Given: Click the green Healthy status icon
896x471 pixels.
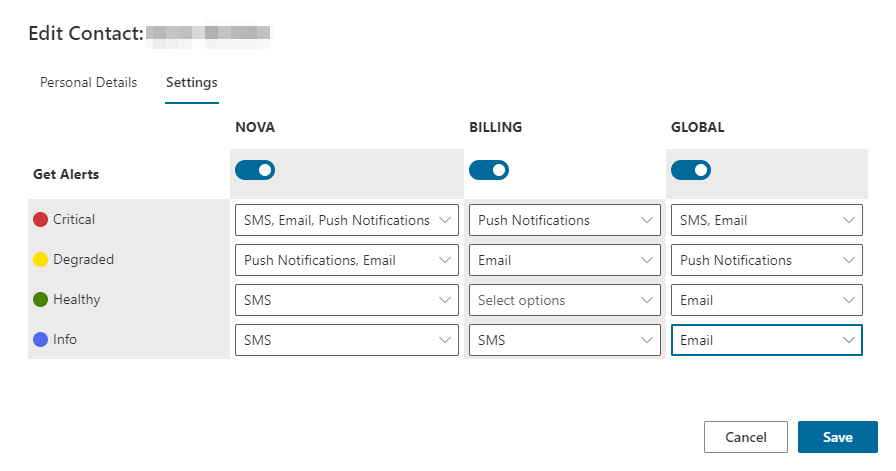Looking at the screenshot, I should (41, 300).
